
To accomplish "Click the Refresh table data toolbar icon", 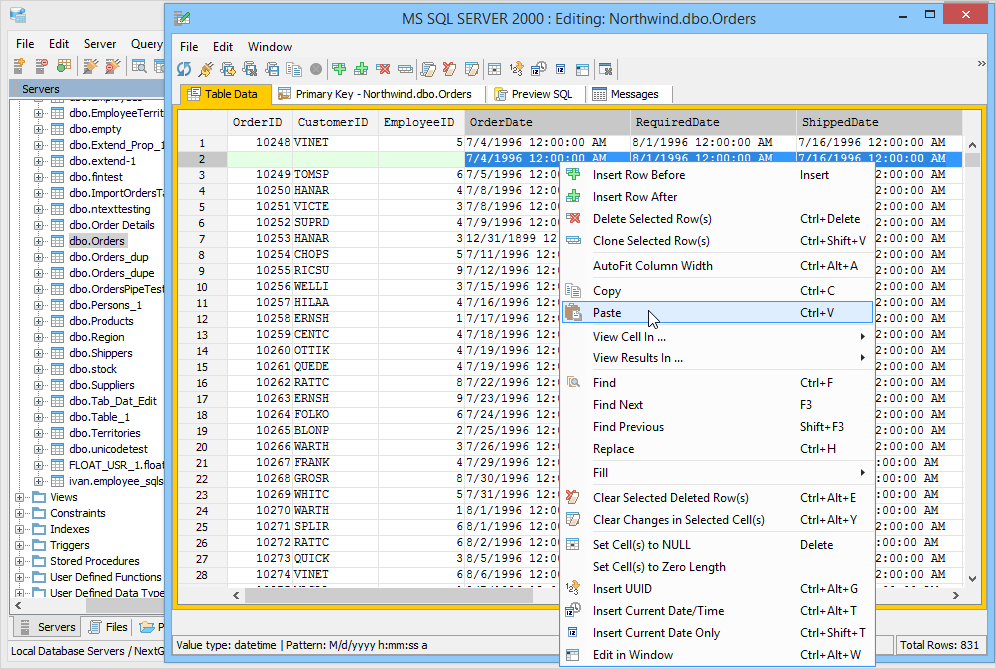I will pos(184,69).
